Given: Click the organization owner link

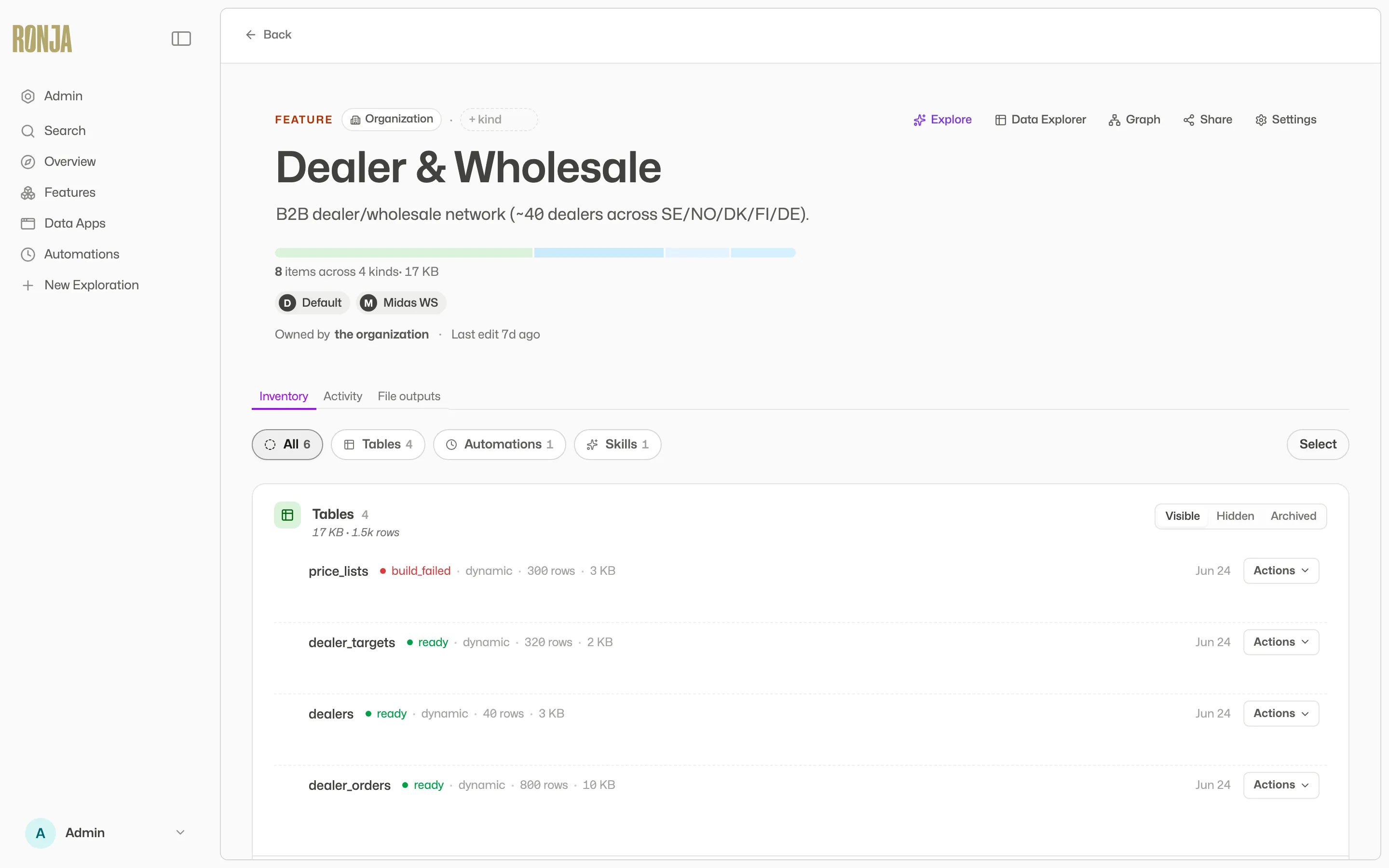Looking at the screenshot, I should click(381, 335).
